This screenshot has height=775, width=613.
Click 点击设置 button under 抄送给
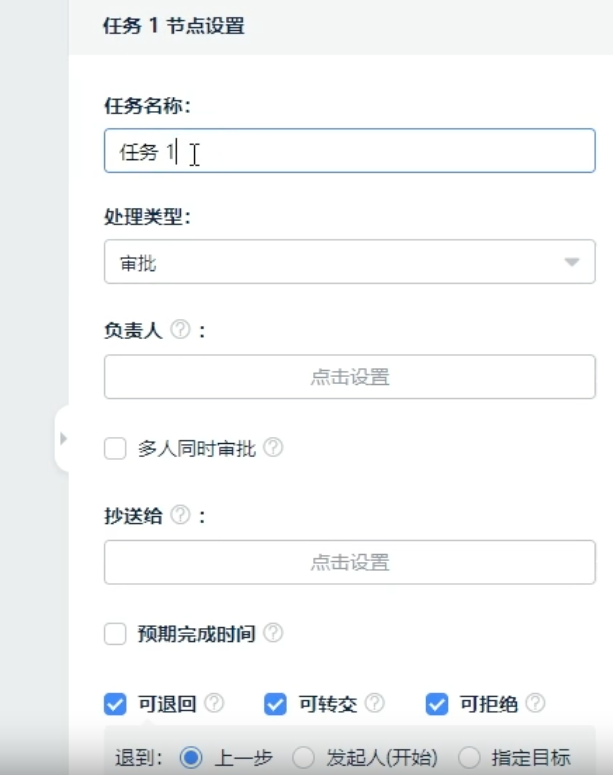tap(349, 562)
